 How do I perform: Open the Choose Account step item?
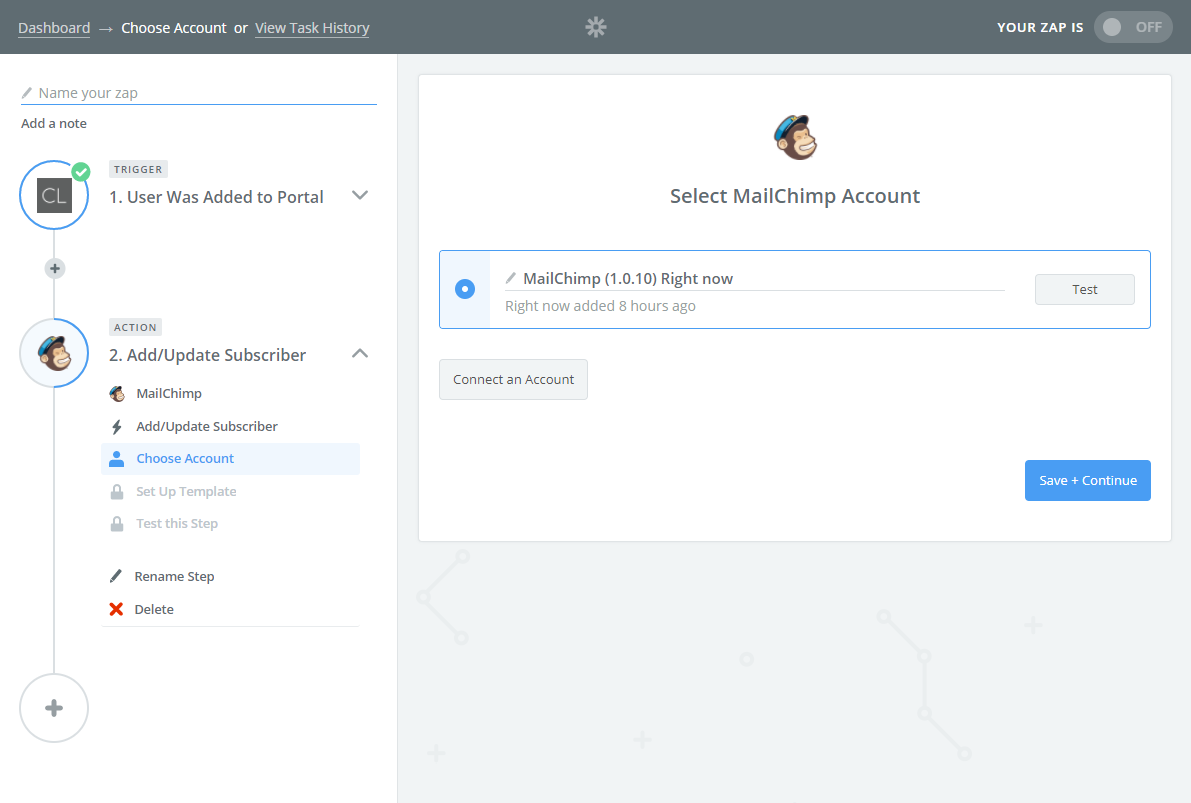tap(185, 459)
